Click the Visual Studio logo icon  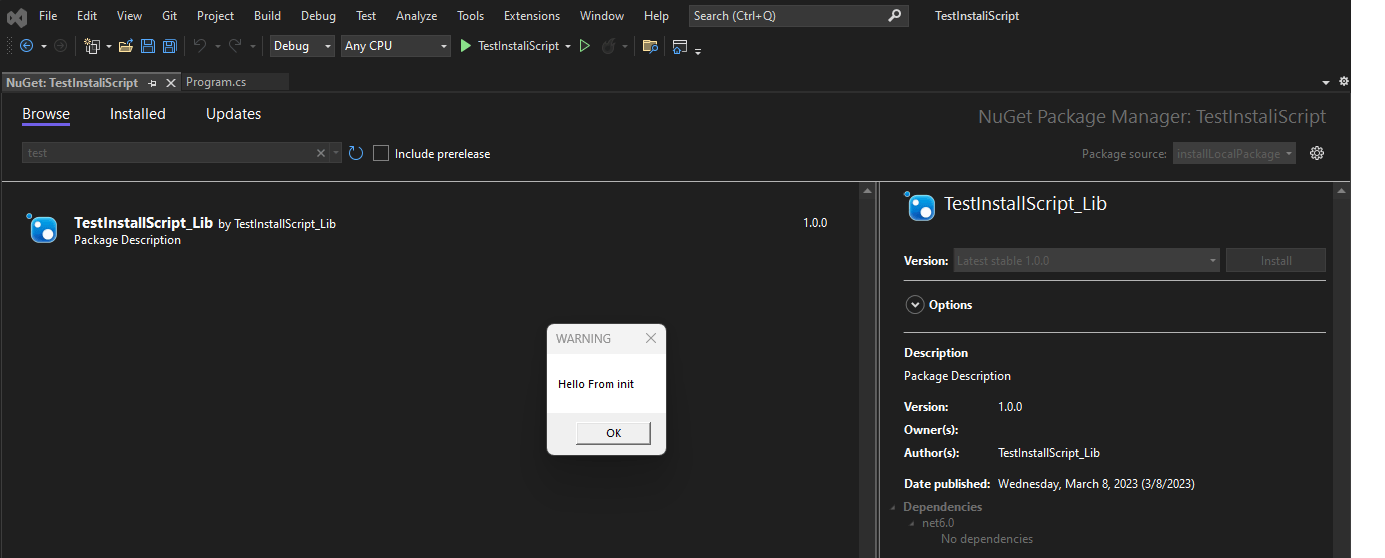pyautogui.click(x=17, y=16)
